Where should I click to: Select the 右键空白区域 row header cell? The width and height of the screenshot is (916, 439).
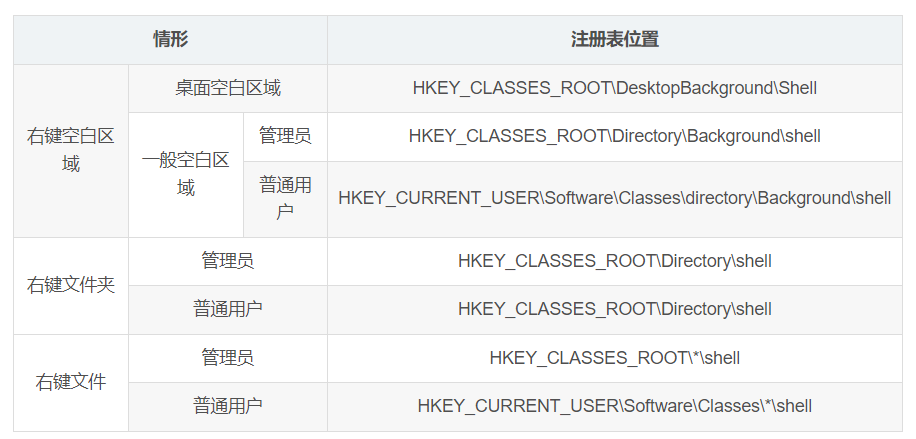tap(70, 150)
